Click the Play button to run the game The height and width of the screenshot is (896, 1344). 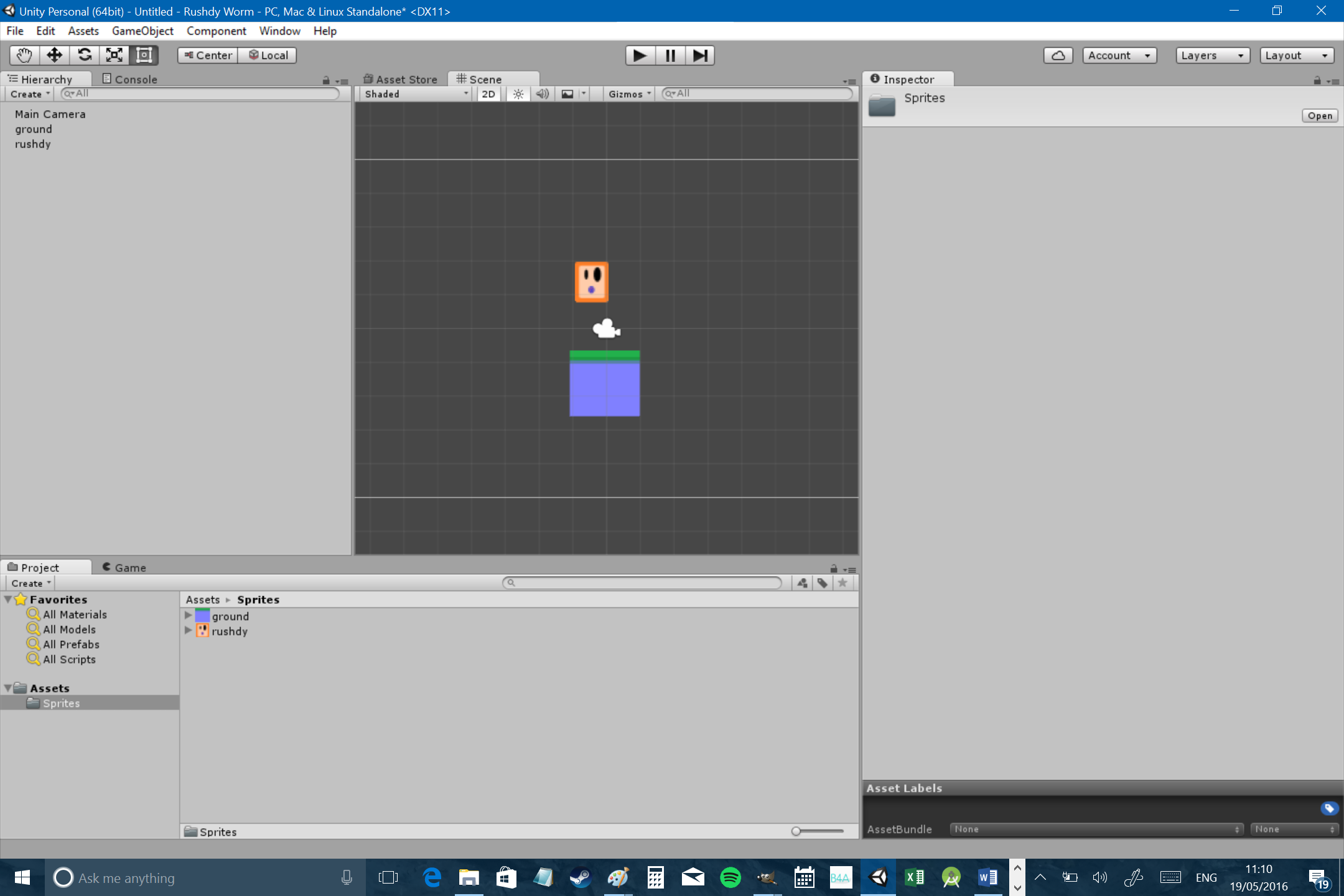[x=639, y=55]
